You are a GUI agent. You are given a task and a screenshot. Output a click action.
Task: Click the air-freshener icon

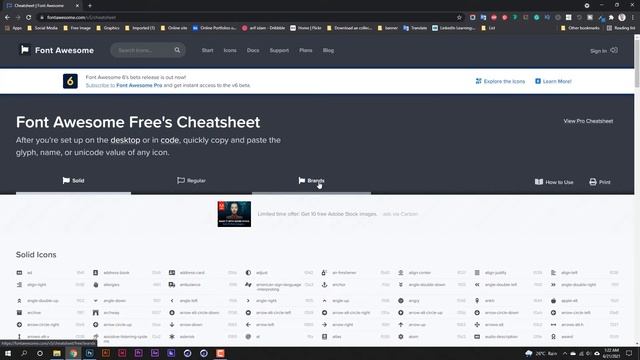[324, 273]
